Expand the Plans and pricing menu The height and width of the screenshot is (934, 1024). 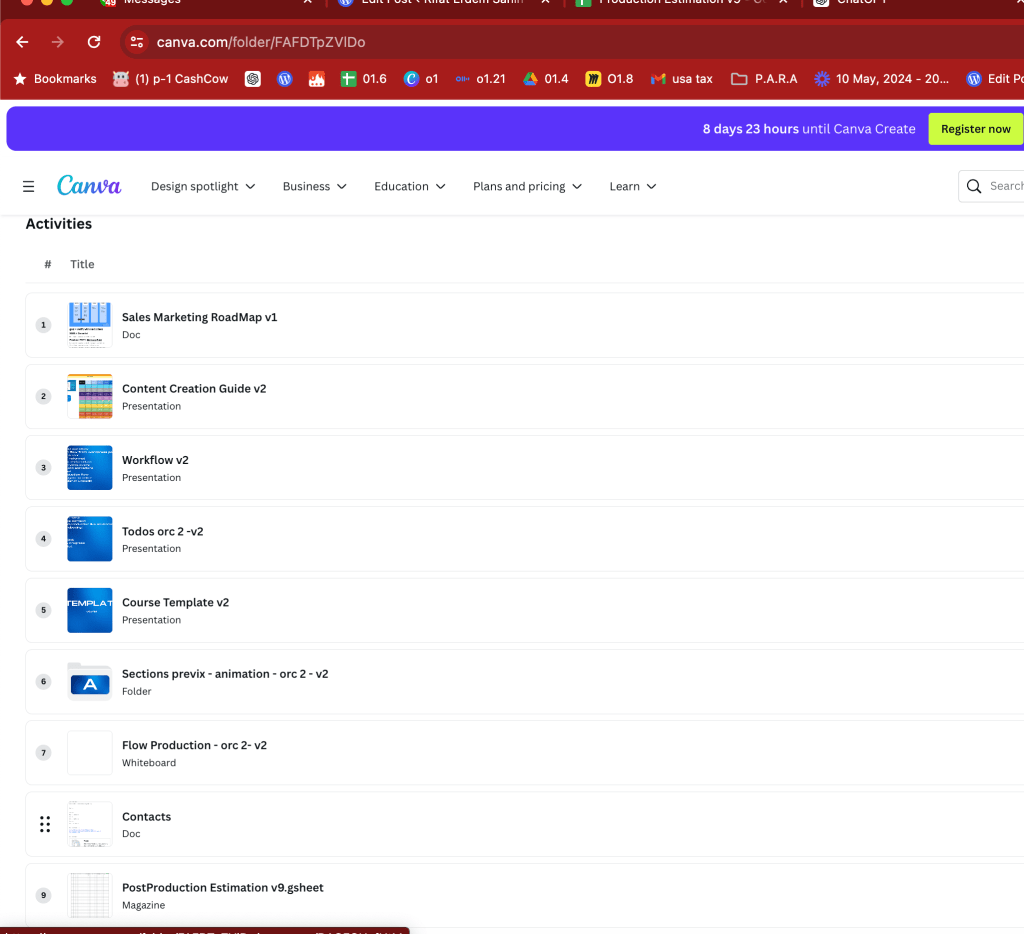click(528, 186)
